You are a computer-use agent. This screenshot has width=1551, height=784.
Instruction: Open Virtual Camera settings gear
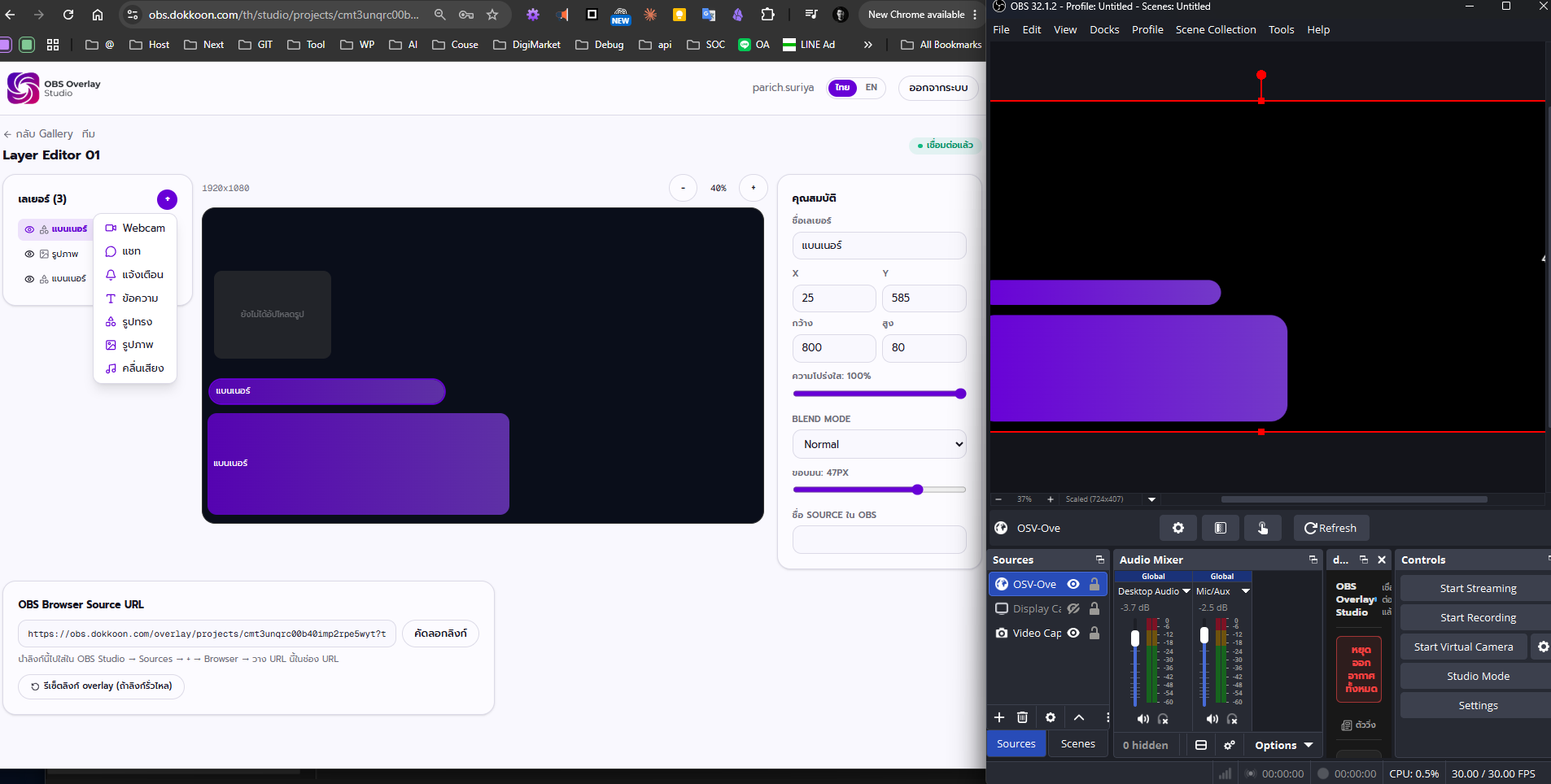(1542, 647)
